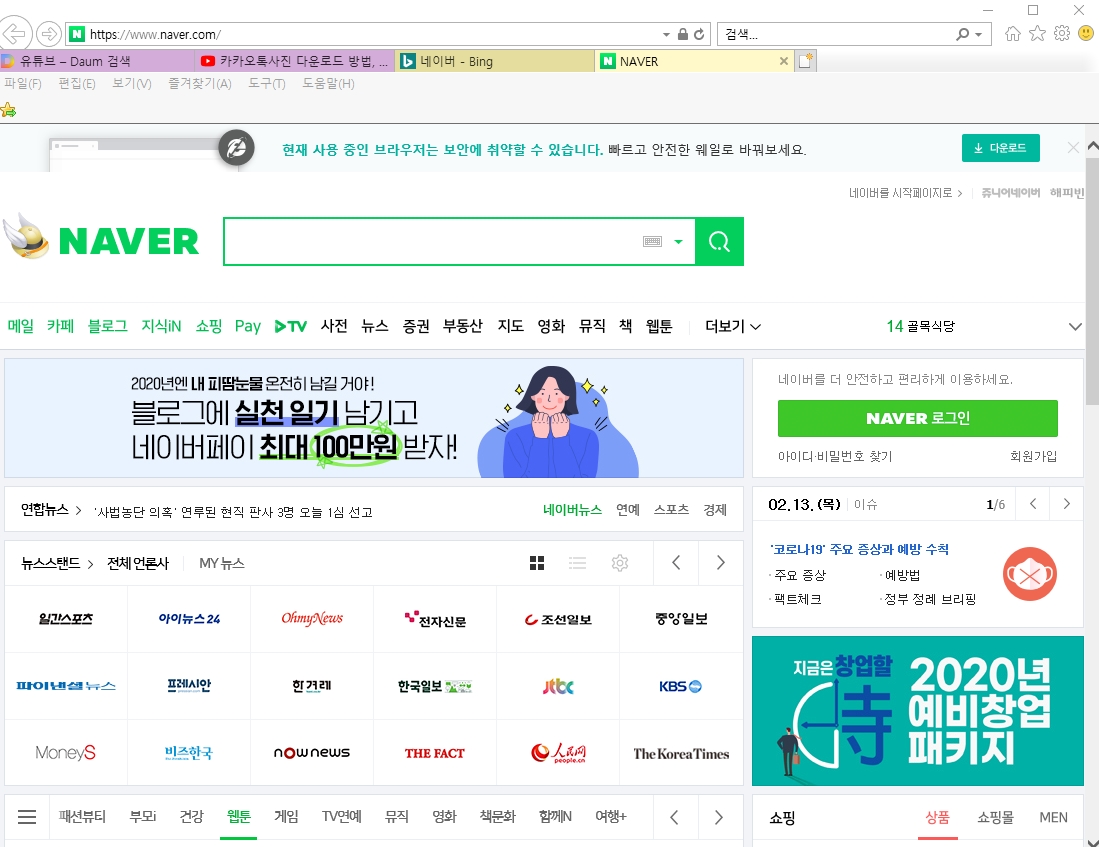Expand the browser search provider dropdown arrow
Viewport: 1099px width, 847px height.
click(978, 34)
